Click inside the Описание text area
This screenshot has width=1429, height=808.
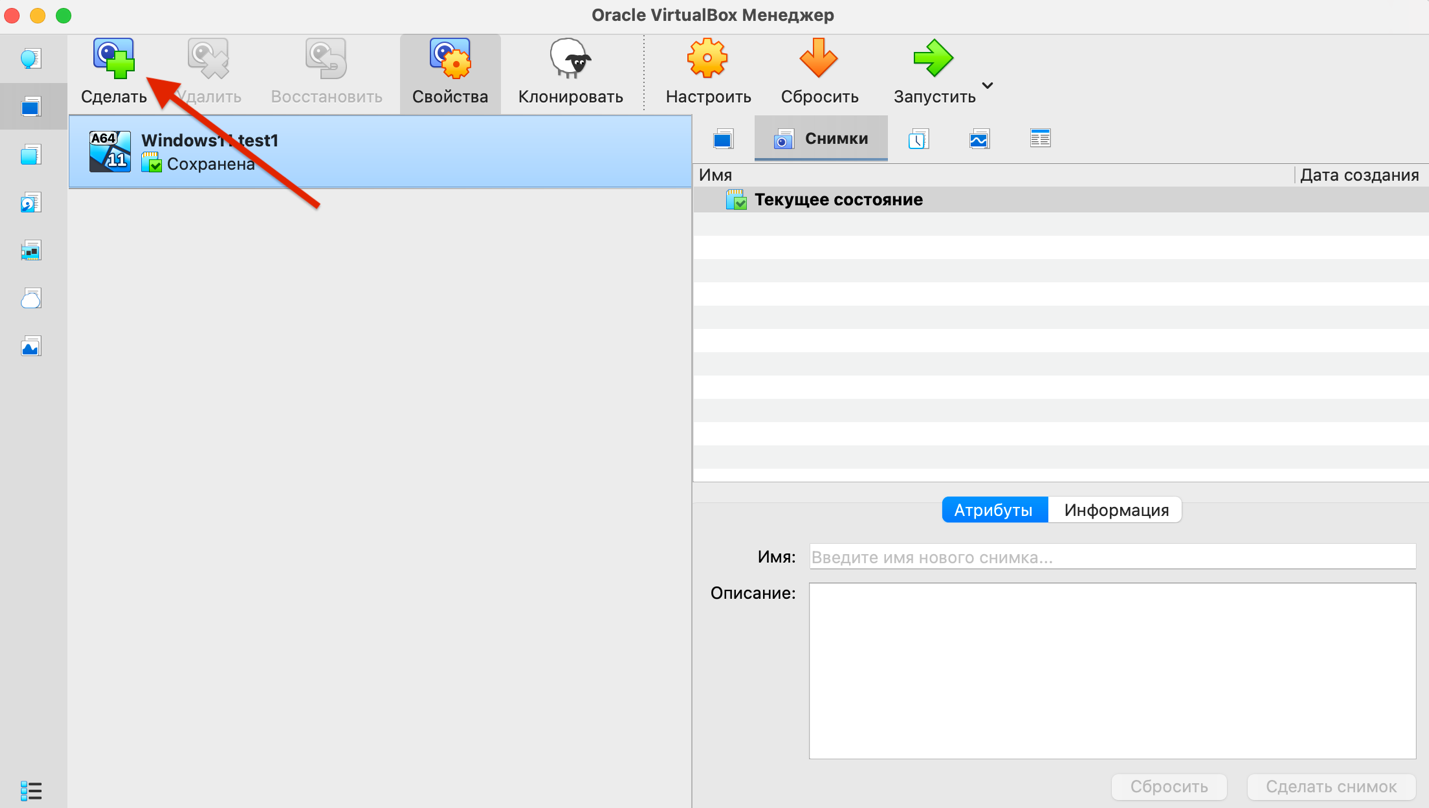[x=1112, y=670]
